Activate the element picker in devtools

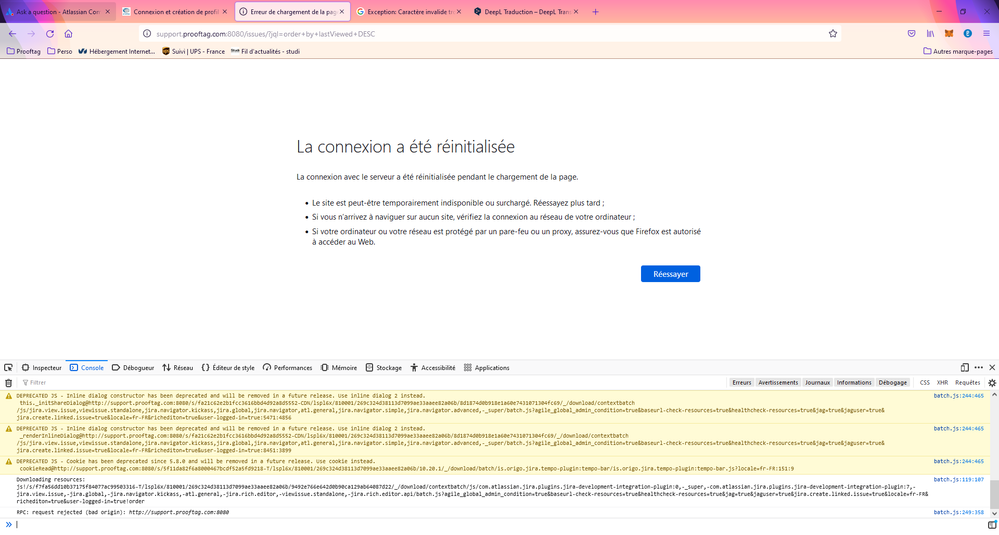pos(8,367)
